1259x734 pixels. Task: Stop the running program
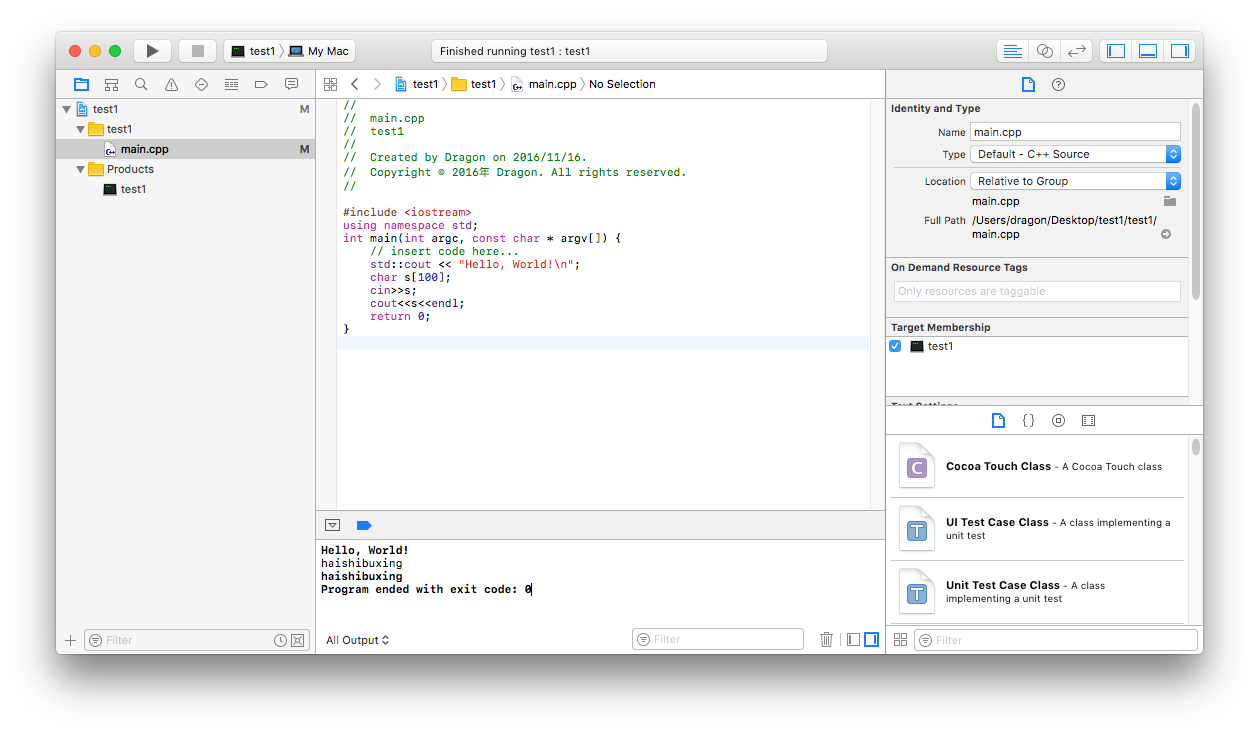[198, 51]
